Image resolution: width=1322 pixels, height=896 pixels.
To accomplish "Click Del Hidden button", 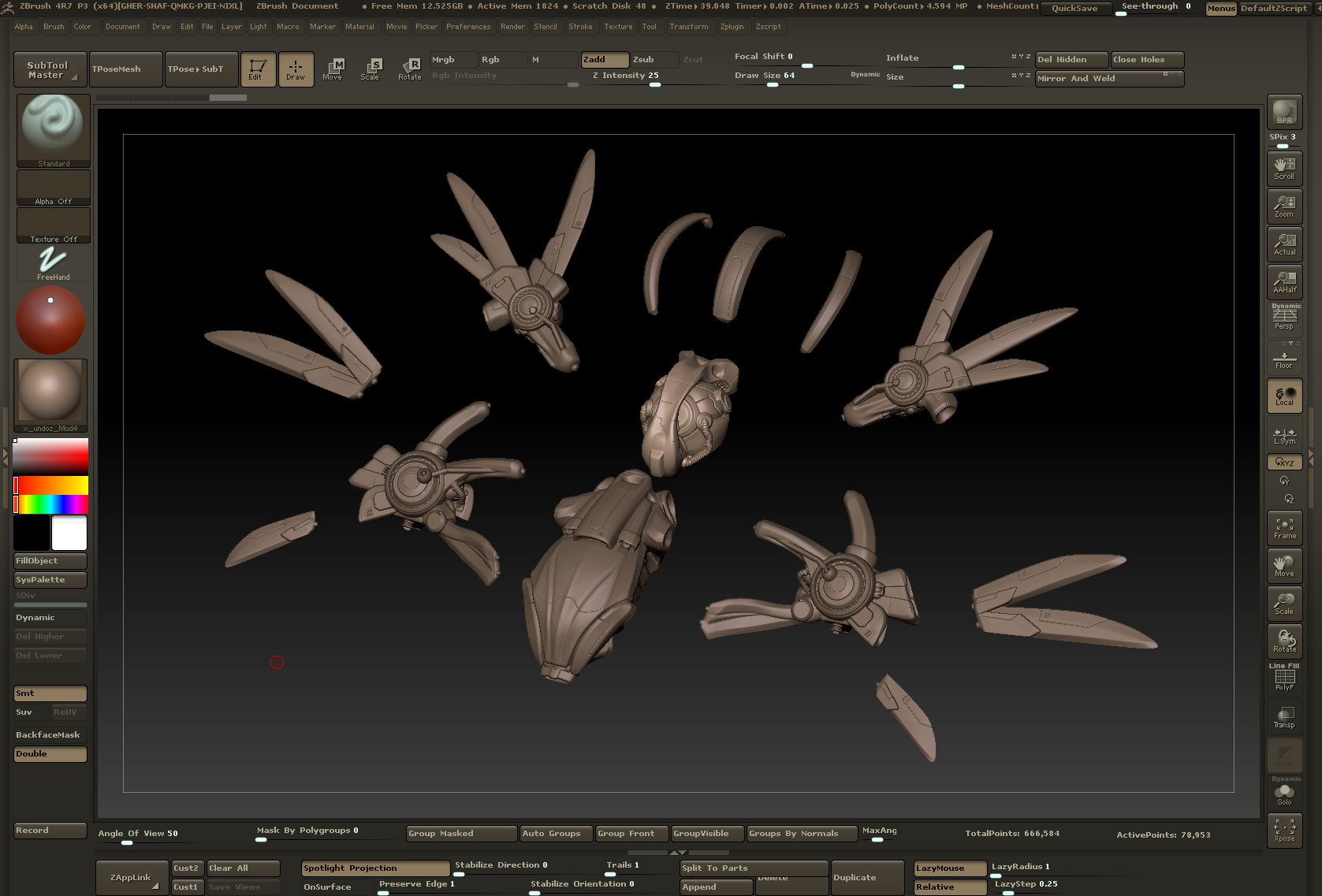I will 1071,60.
